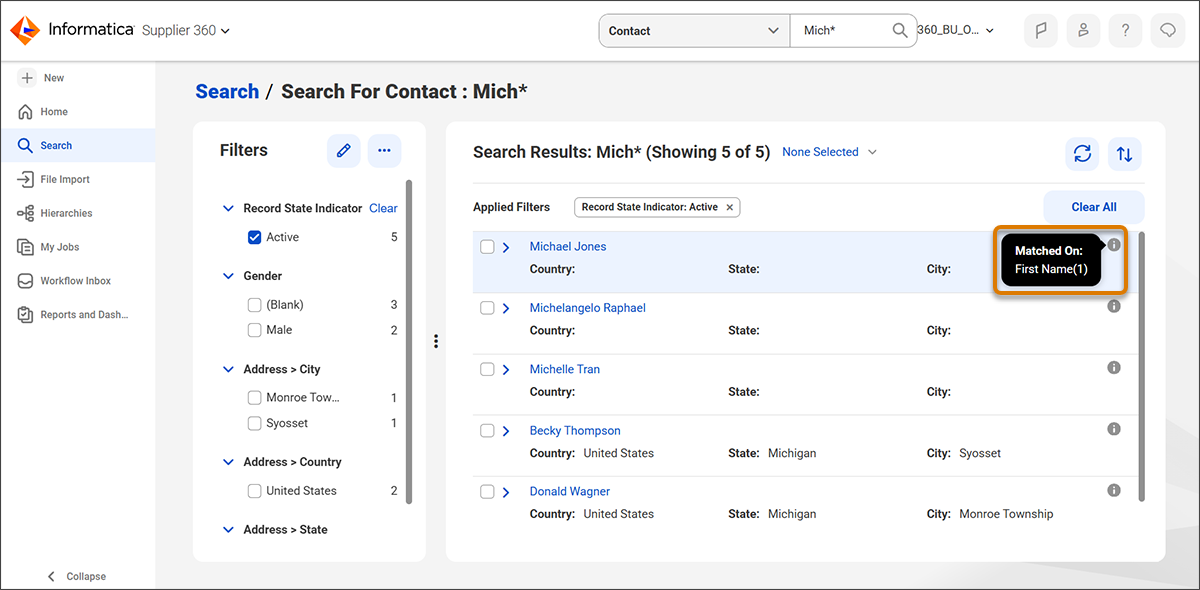
Task: Click the info icon on Michael Jones row
Action: [1114, 245]
